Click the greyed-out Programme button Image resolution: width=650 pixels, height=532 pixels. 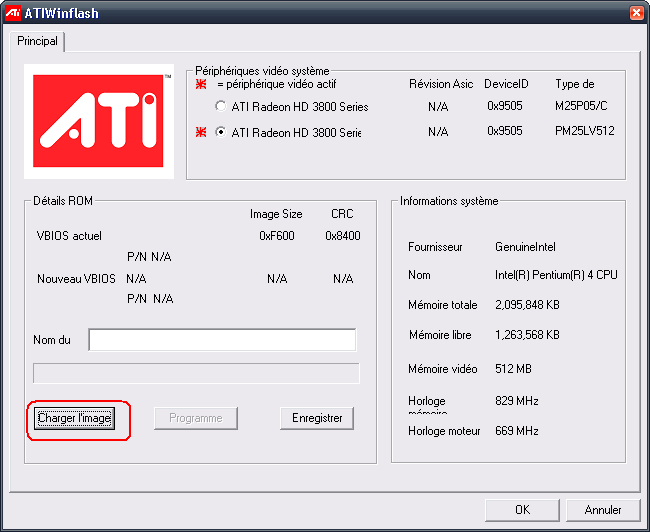point(195,418)
